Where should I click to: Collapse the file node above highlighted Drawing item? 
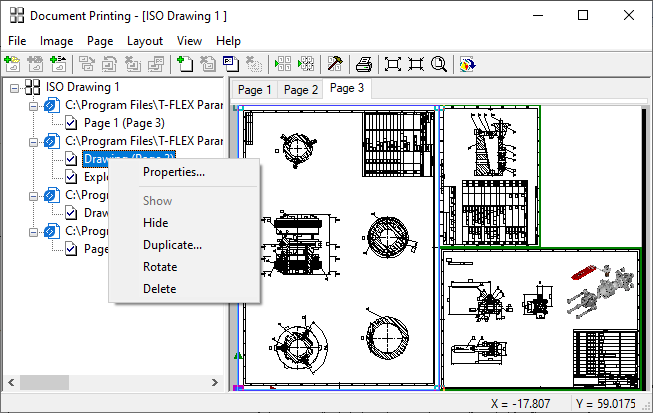(x=32, y=141)
